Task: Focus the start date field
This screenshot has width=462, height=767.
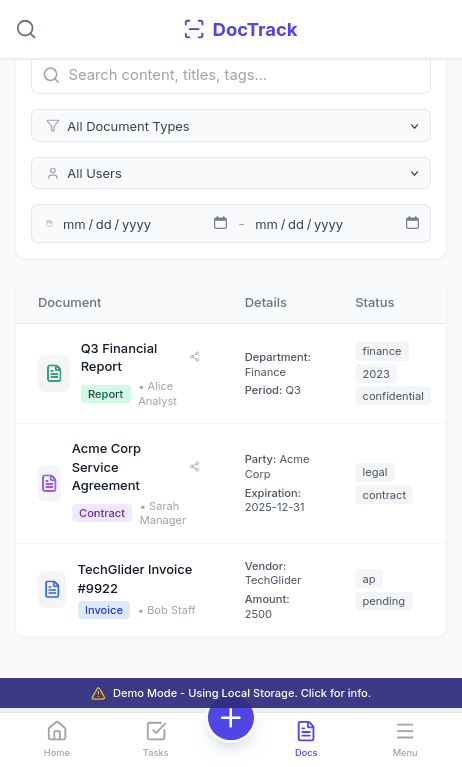Action: 145,224
